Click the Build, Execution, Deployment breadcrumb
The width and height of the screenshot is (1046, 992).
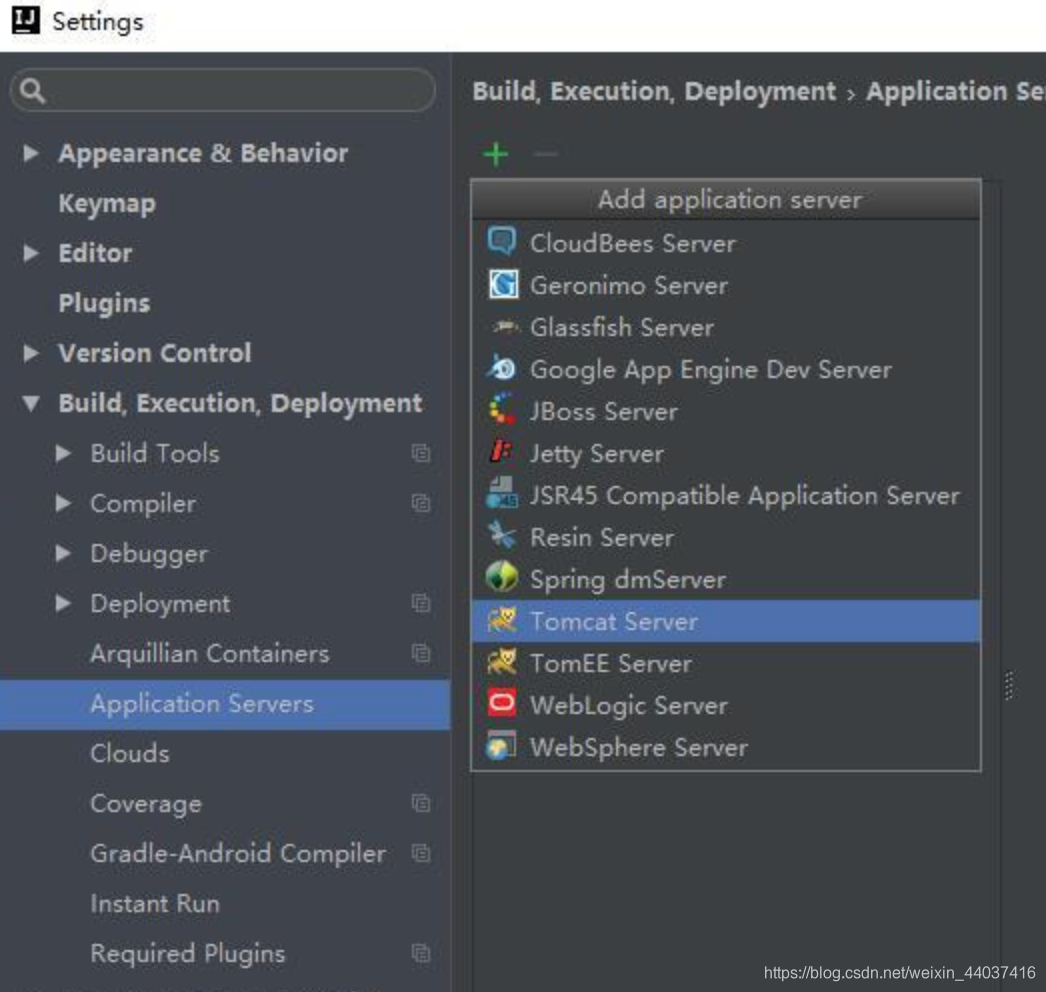click(x=654, y=91)
